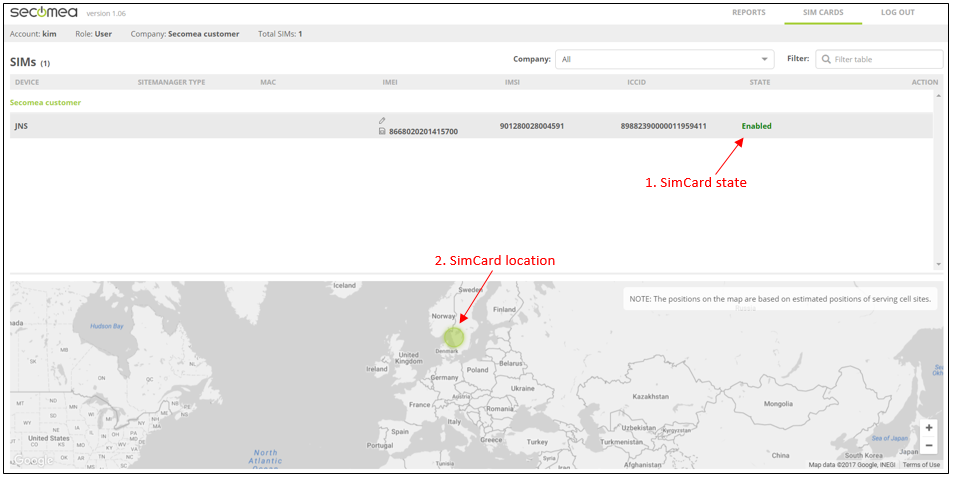The width and height of the screenshot is (955, 477).
Task: Click the green Enabled state text
Action: pos(756,126)
